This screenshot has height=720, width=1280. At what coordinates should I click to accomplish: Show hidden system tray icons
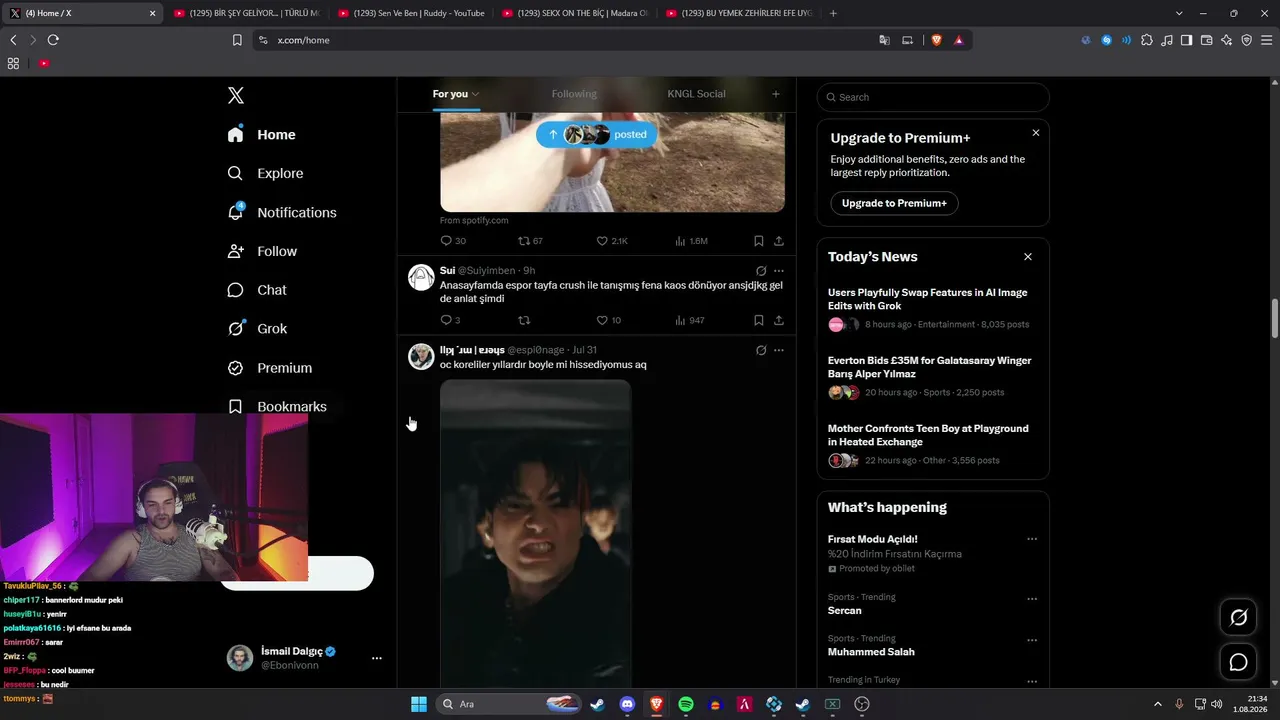[1159, 704]
